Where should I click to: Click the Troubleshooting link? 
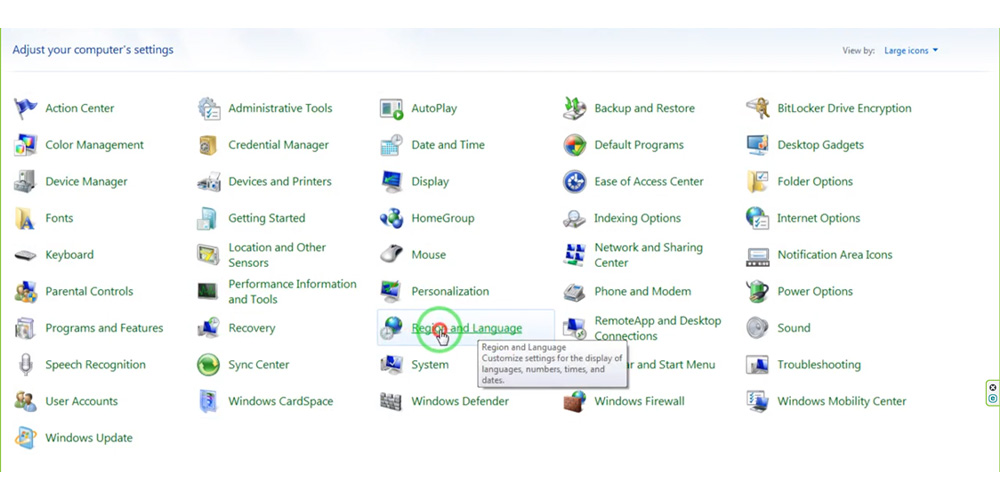click(818, 365)
